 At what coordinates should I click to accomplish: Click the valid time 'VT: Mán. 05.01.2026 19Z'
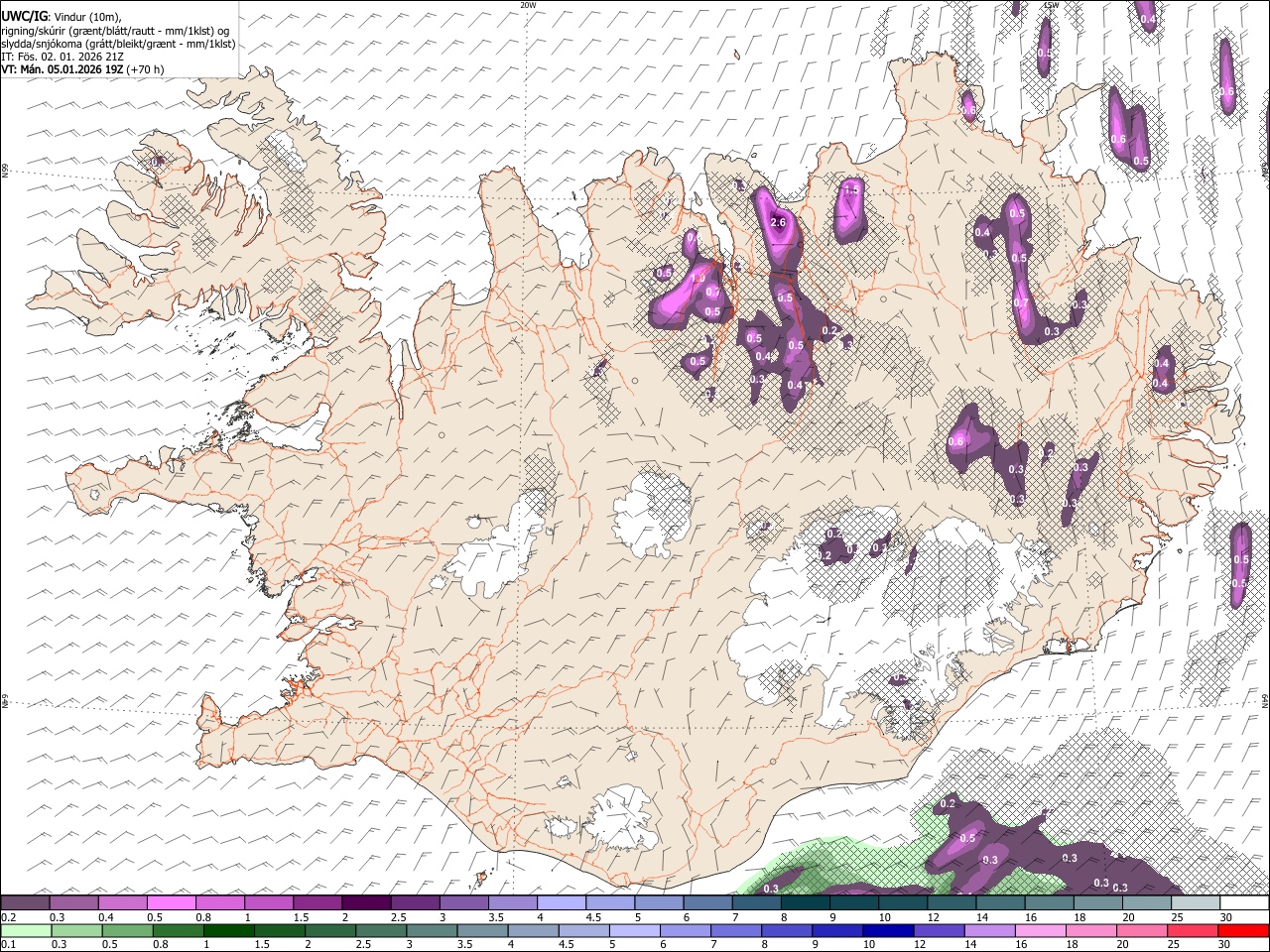point(63,69)
